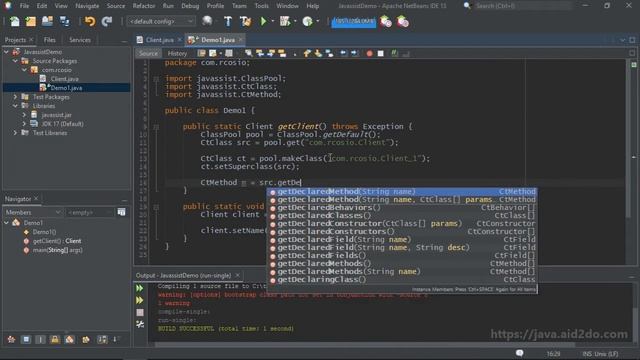
Task: Start macro recording with red circle icon
Action: pos(369,53)
